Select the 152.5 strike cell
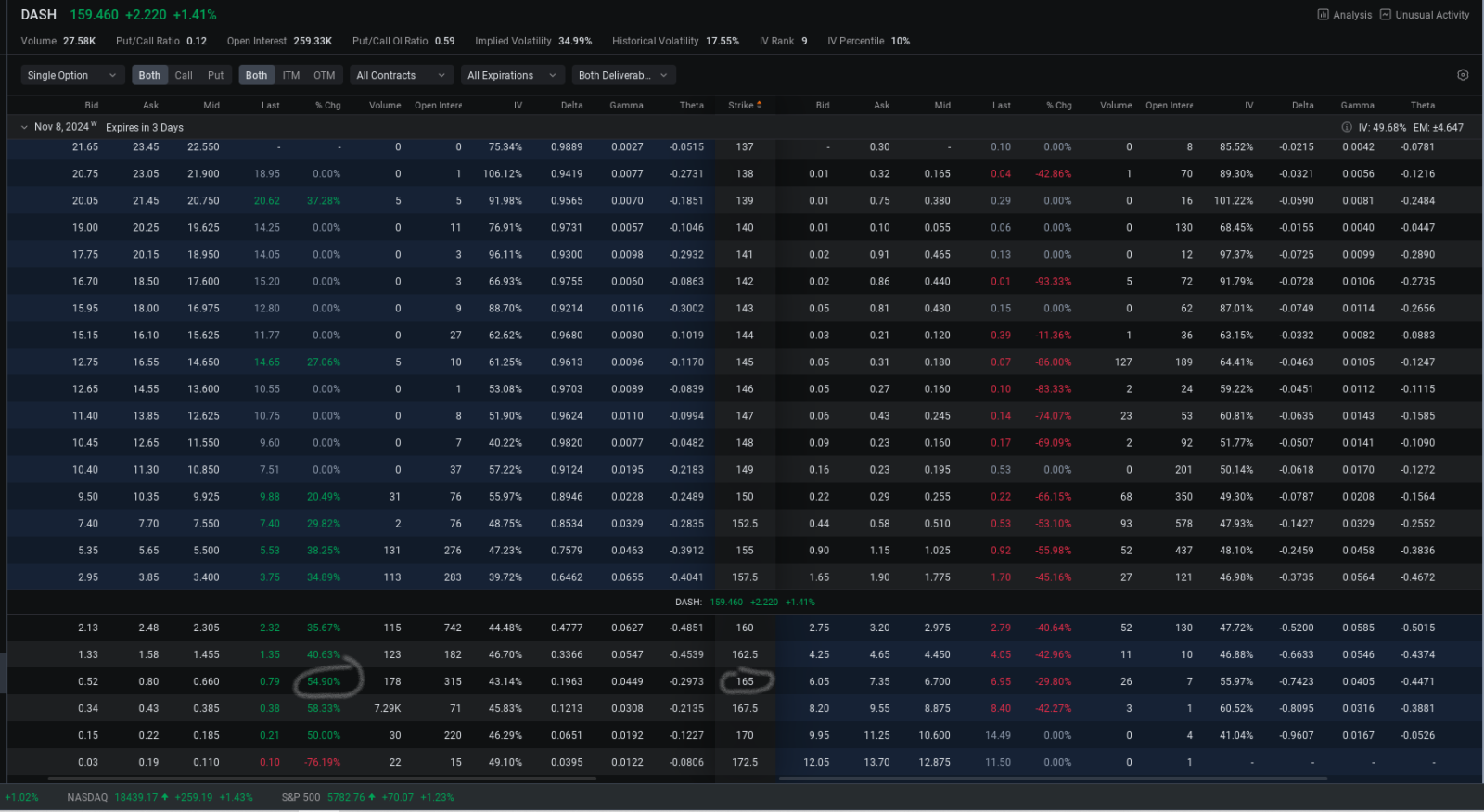Image resolution: width=1484 pixels, height=812 pixels. pos(745,523)
